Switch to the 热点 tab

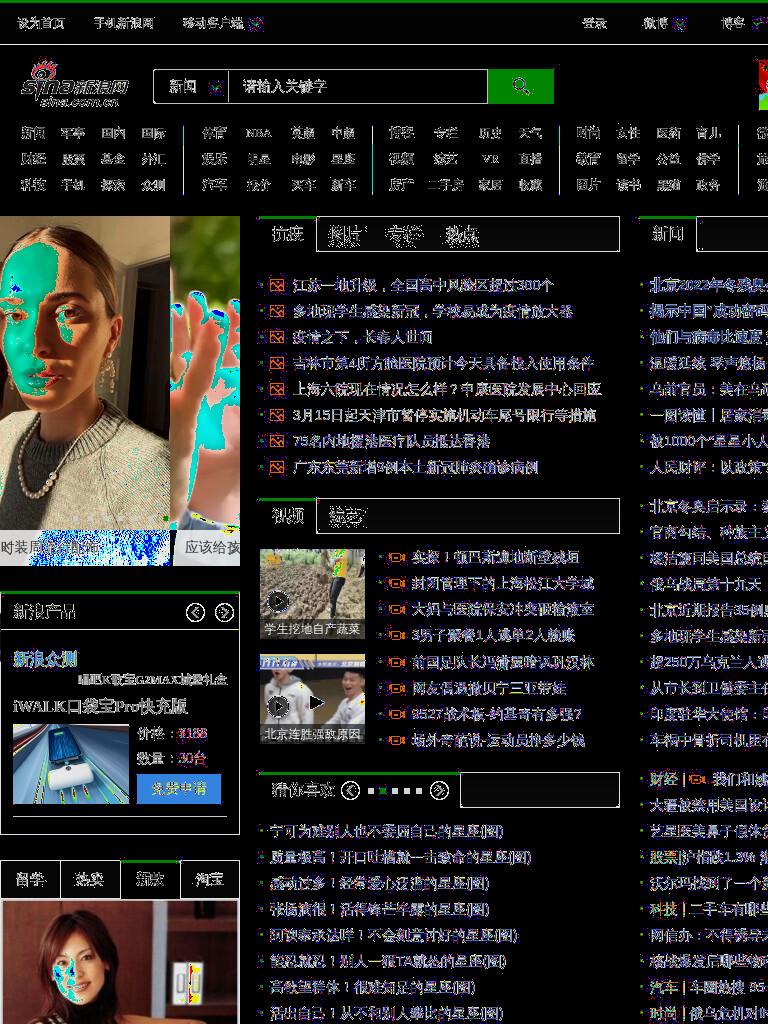(462, 234)
